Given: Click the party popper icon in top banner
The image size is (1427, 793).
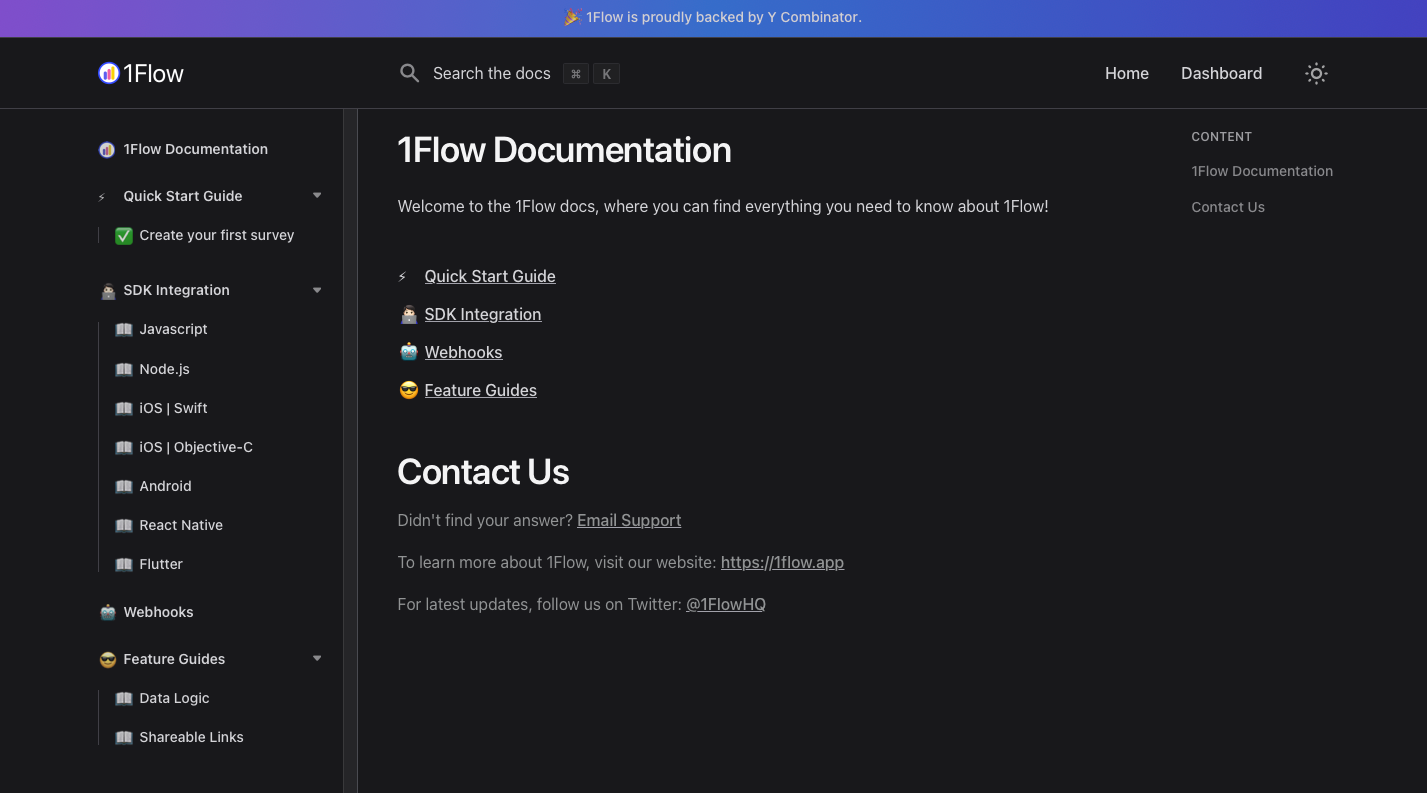Looking at the screenshot, I should (572, 17).
